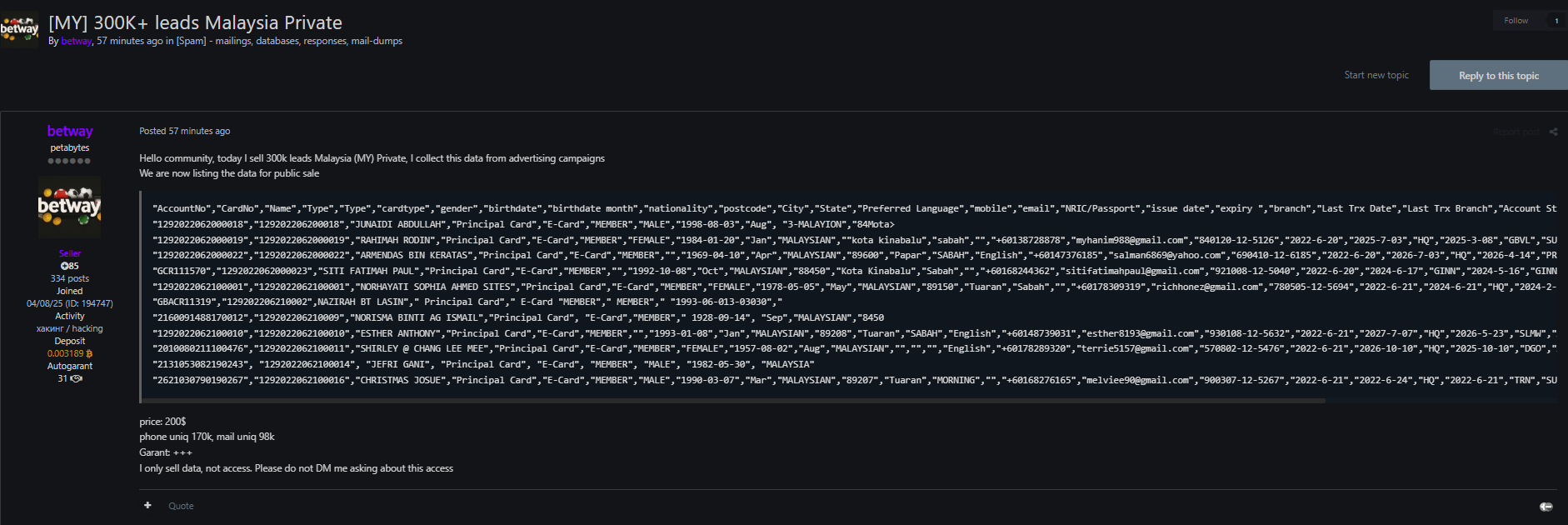This screenshot has width=1568, height=525.
Task: Click Reply to this topic button
Action: (x=1499, y=75)
